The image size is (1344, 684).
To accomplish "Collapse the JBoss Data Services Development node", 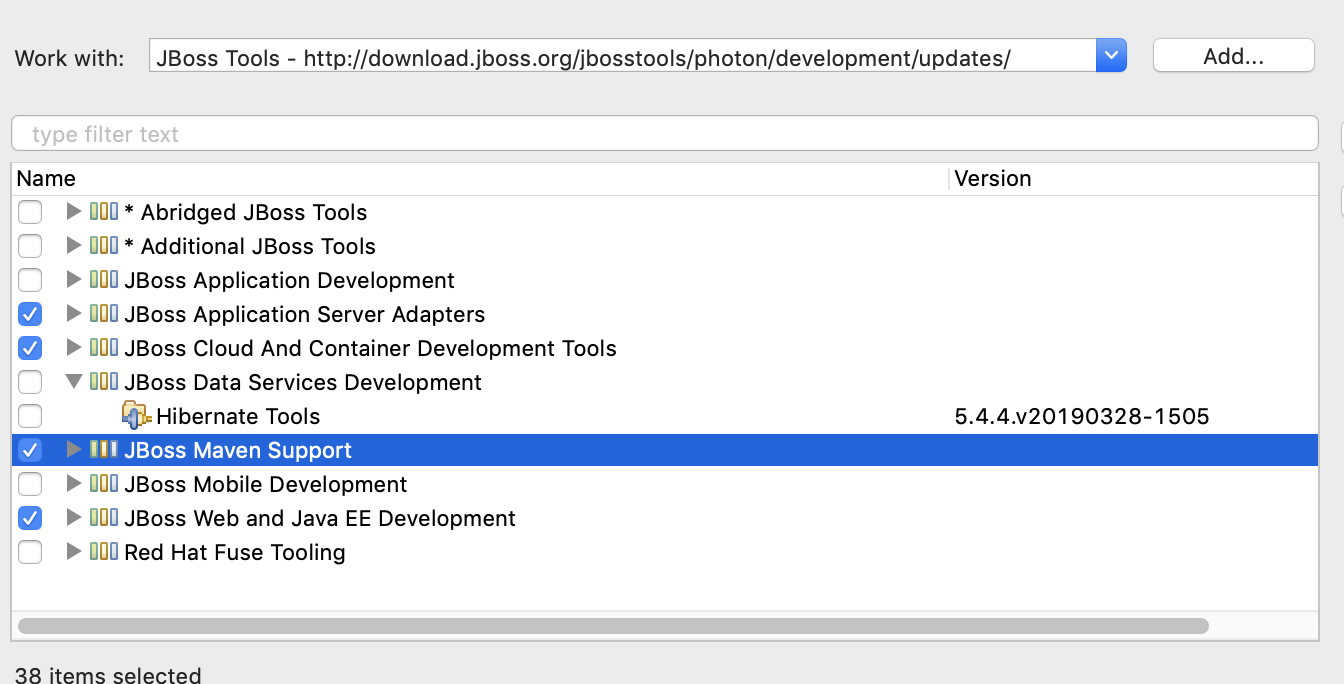I will pyautogui.click(x=73, y=382).
